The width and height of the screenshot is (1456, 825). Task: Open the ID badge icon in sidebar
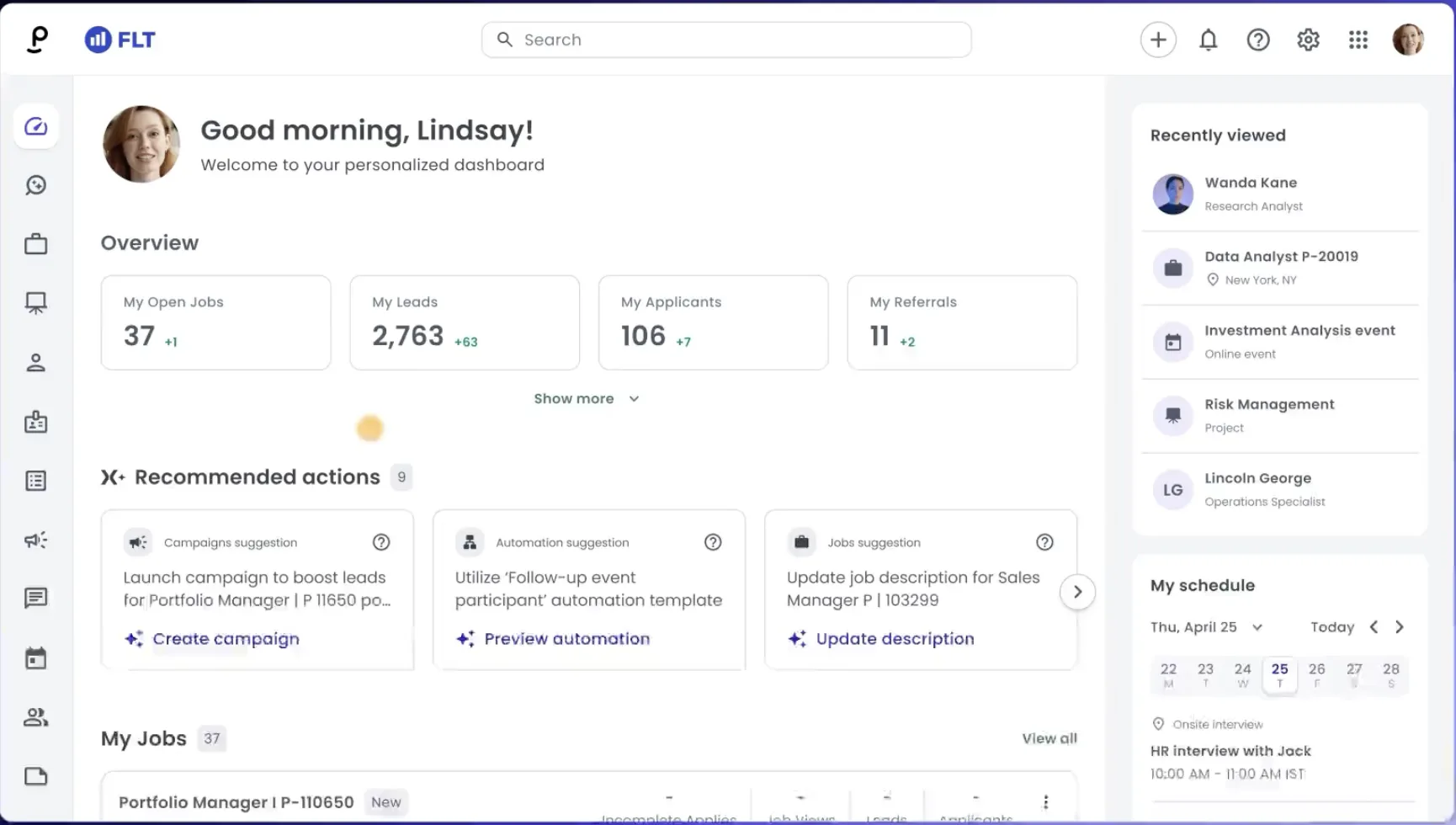point(36,422)
